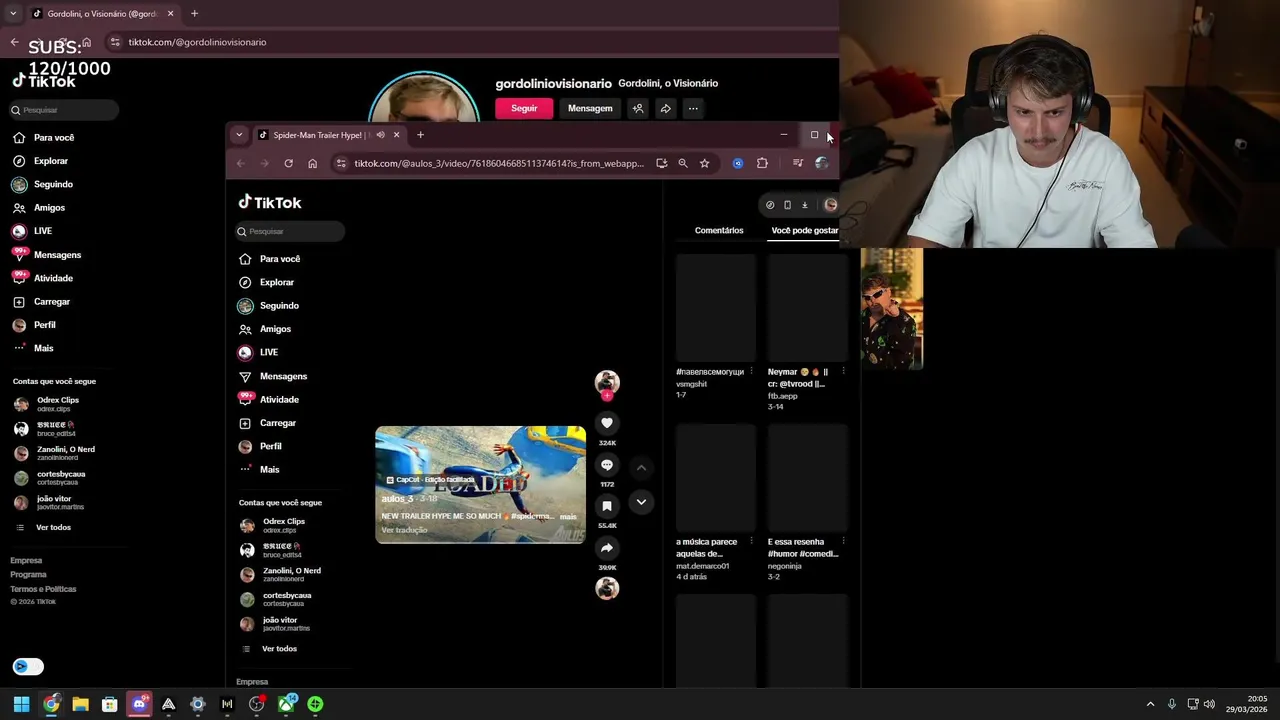Install the TikTok app via address bar icon

(x=661, y=163)
